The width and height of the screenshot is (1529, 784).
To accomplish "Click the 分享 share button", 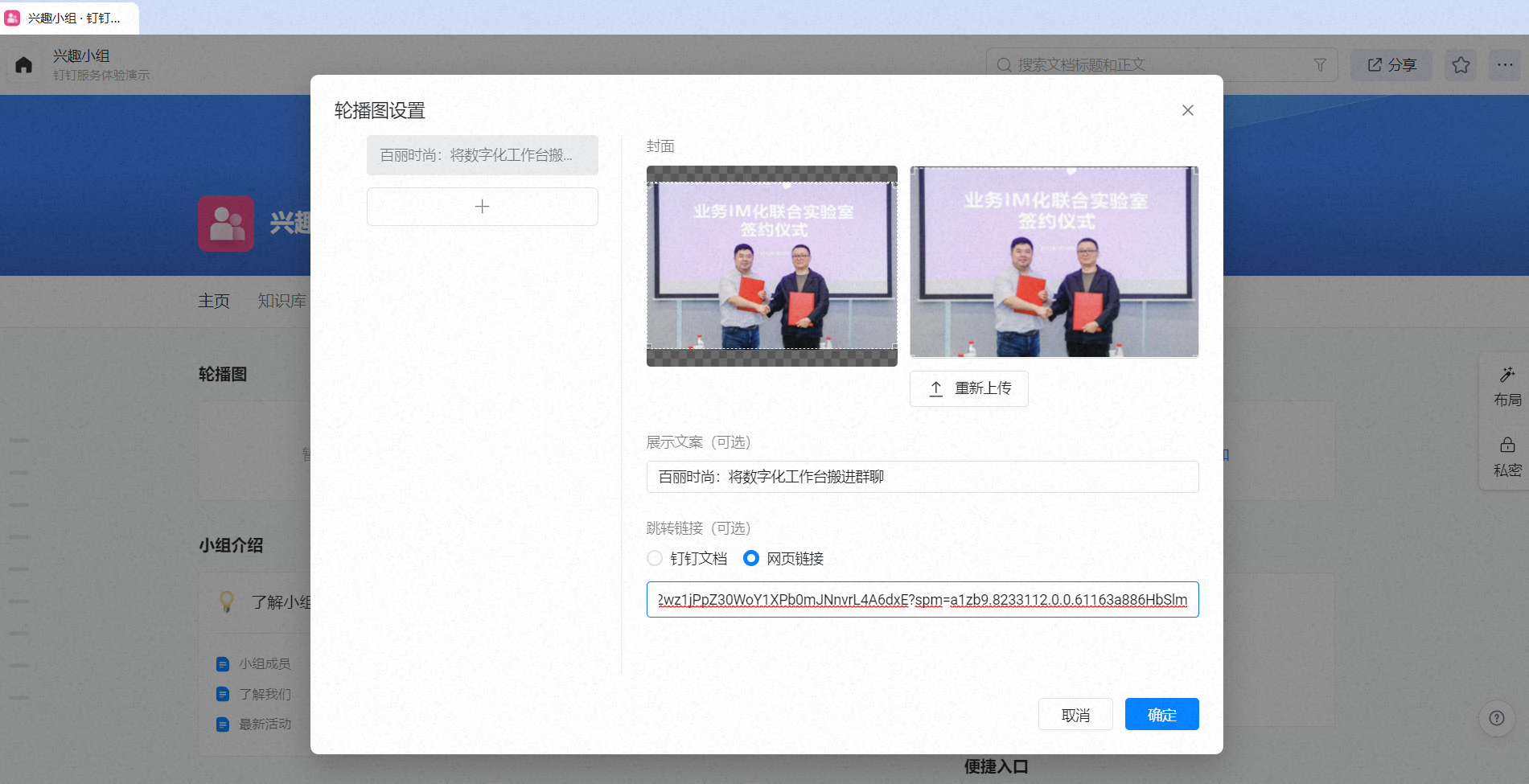I will click(x=1391, y=65).
